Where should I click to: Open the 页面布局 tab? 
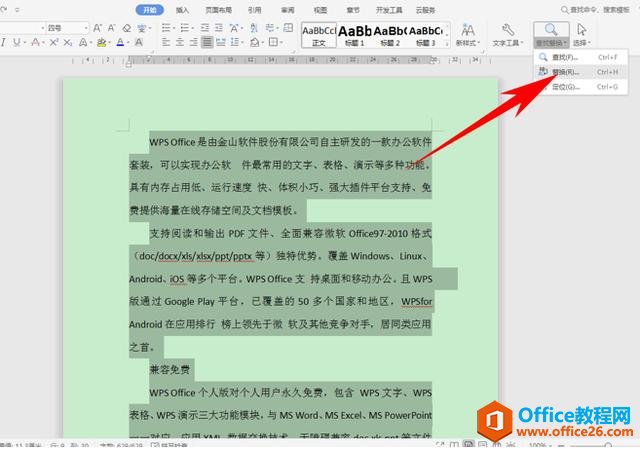coord(219,10)
